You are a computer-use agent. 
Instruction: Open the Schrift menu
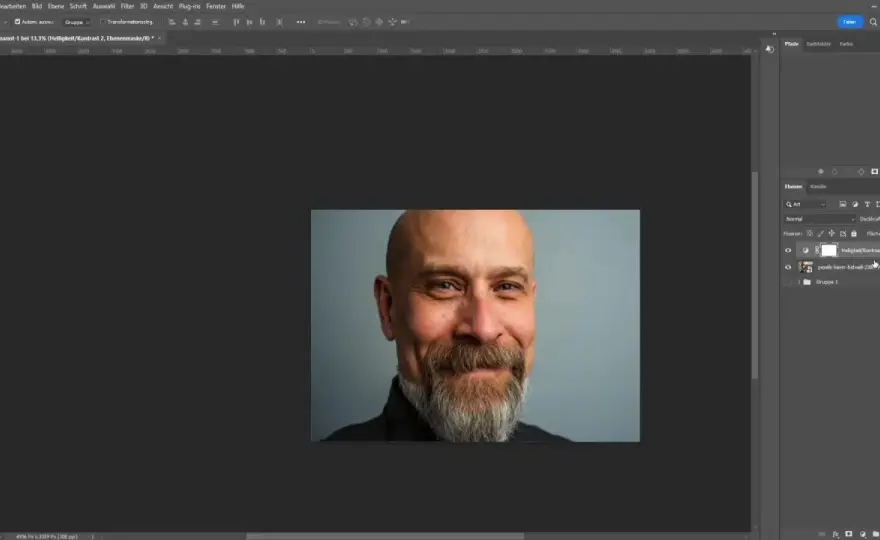78,6
